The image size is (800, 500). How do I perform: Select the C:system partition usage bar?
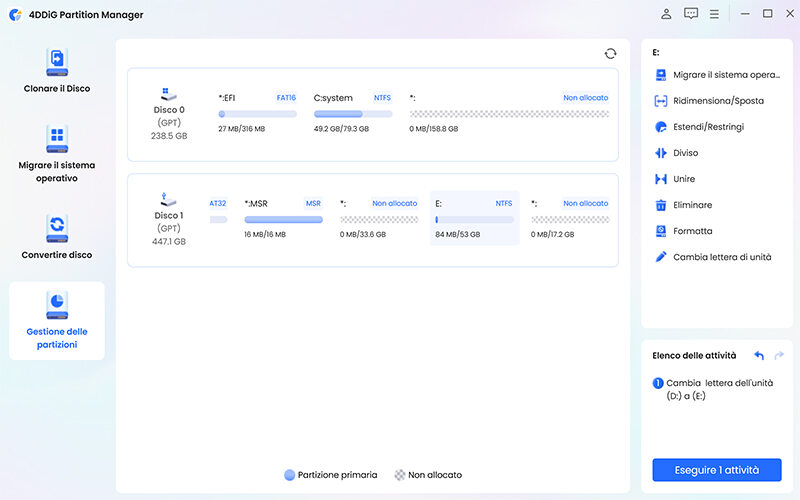353,114
